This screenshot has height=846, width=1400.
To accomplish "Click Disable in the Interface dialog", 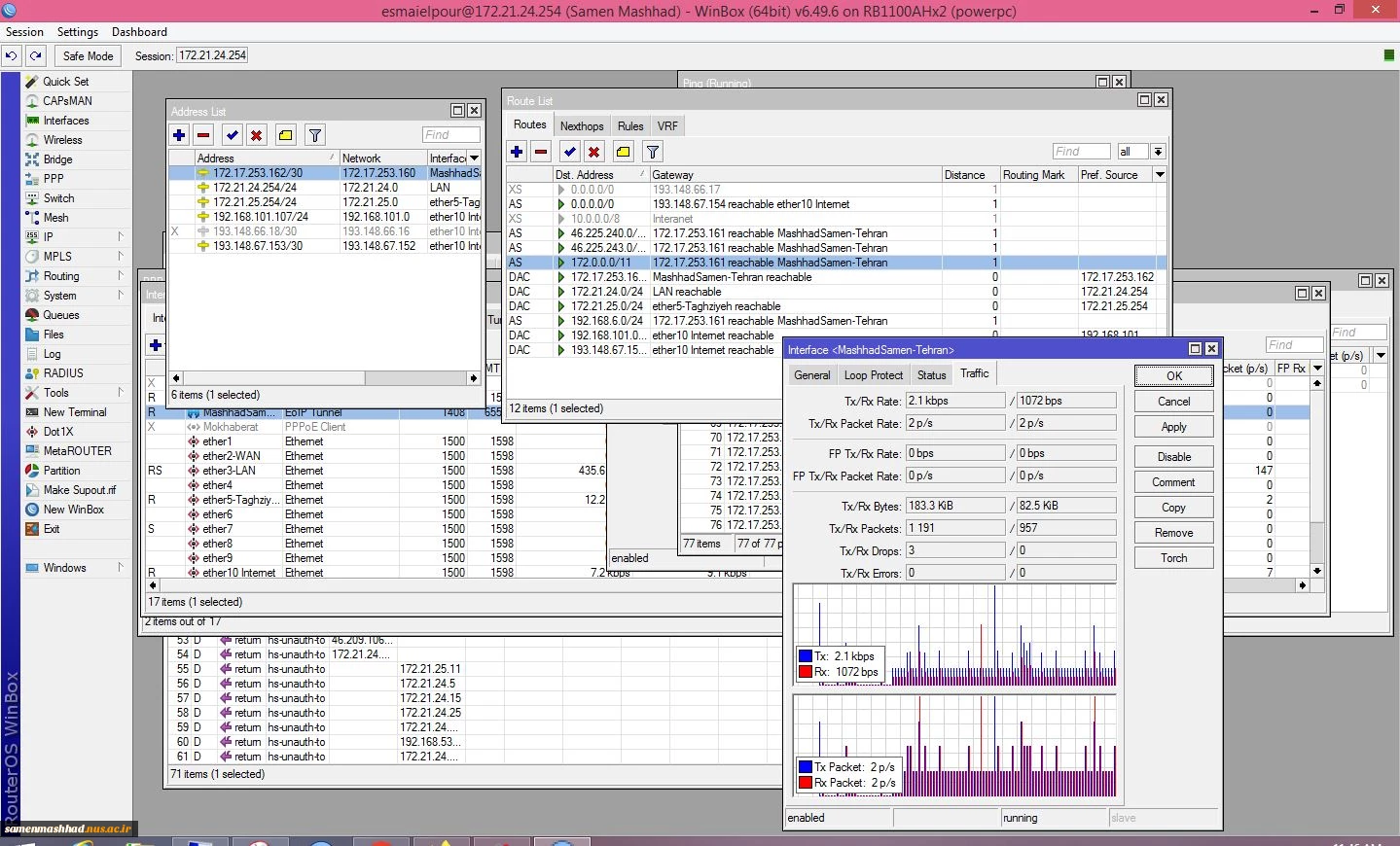I will 1174,457.
